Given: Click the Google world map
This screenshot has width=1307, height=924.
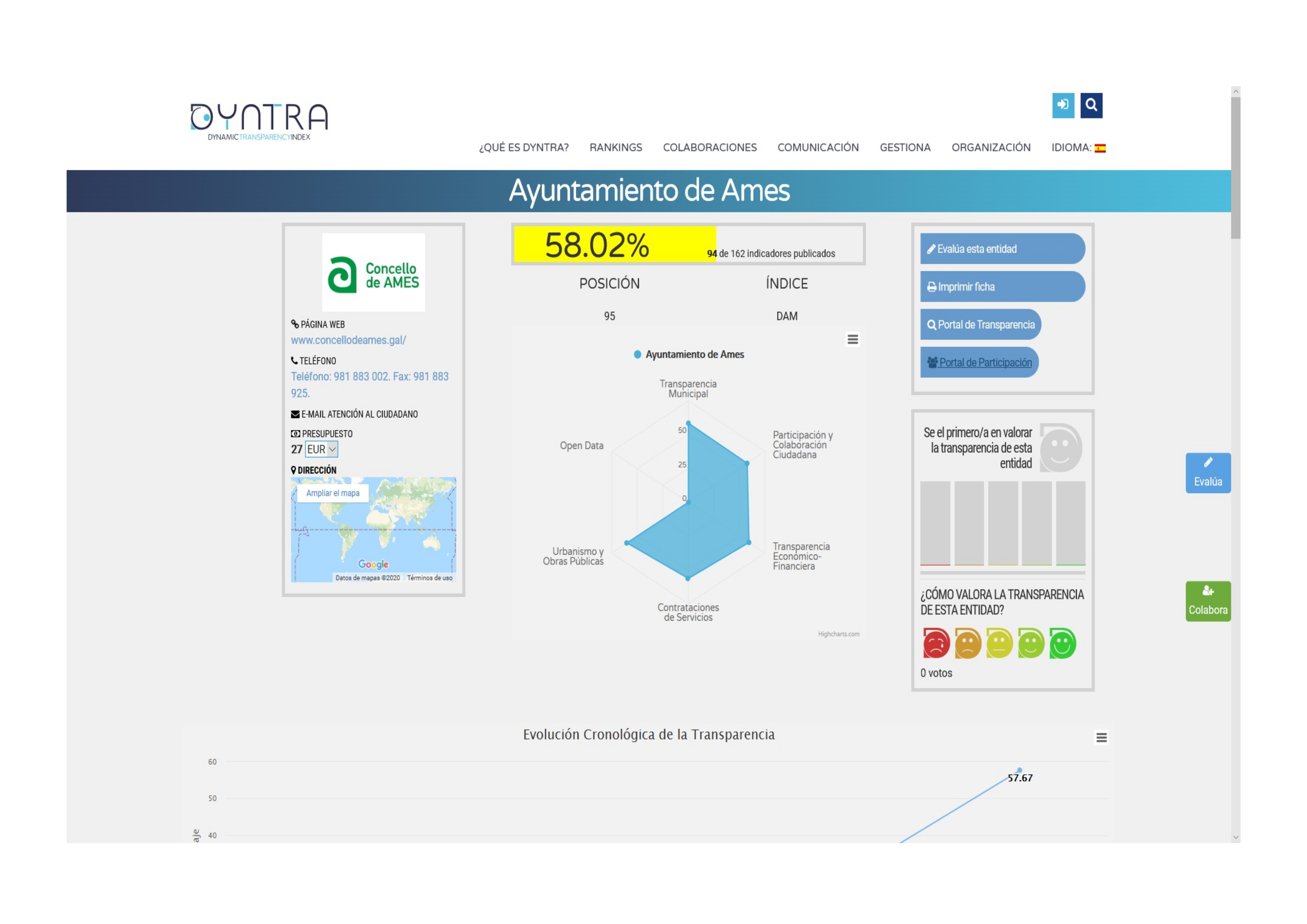Looking at the screenshot, I should (373, 529).
